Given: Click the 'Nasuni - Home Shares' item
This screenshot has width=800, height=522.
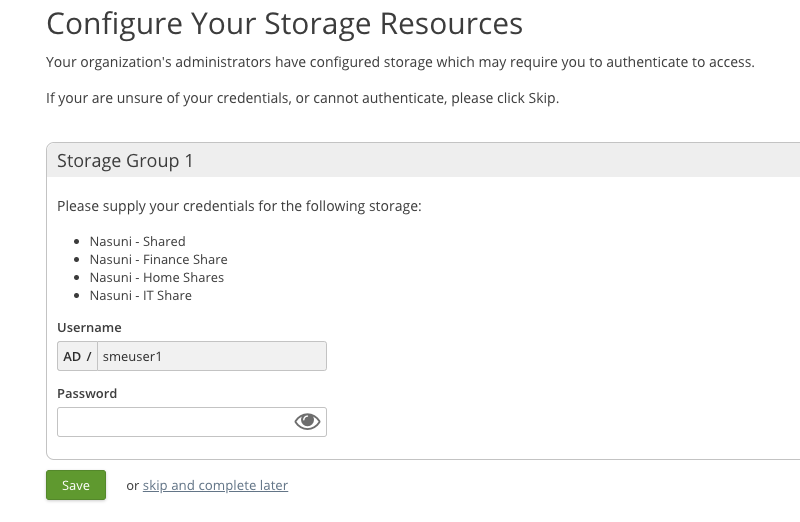Looking at the screenshot, I should (156, 277).
